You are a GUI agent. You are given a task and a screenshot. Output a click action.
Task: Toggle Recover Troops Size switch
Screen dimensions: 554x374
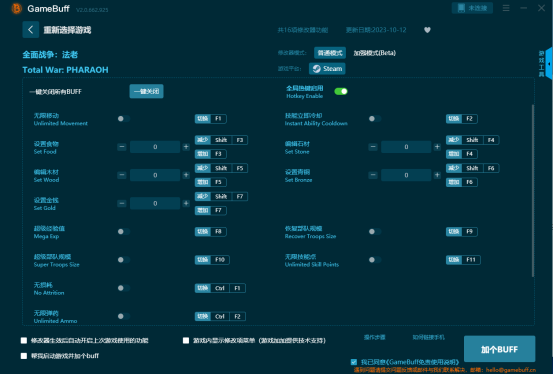(x=375, y=232)
